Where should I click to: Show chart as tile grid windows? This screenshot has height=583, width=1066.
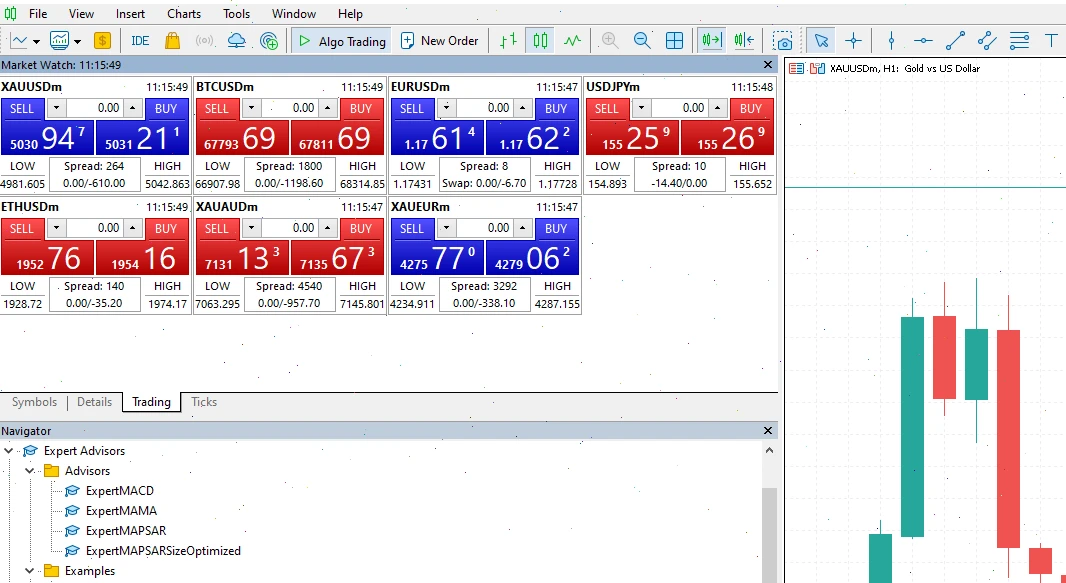click(674, 41)
